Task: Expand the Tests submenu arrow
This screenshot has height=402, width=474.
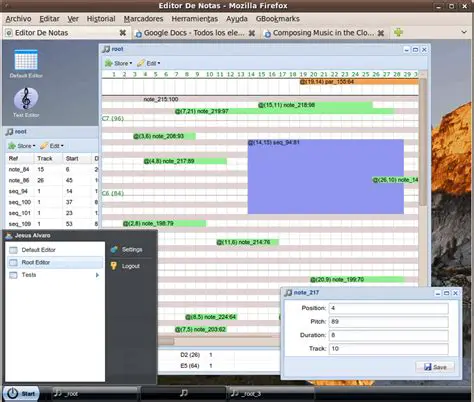Action: pos(97,275)
